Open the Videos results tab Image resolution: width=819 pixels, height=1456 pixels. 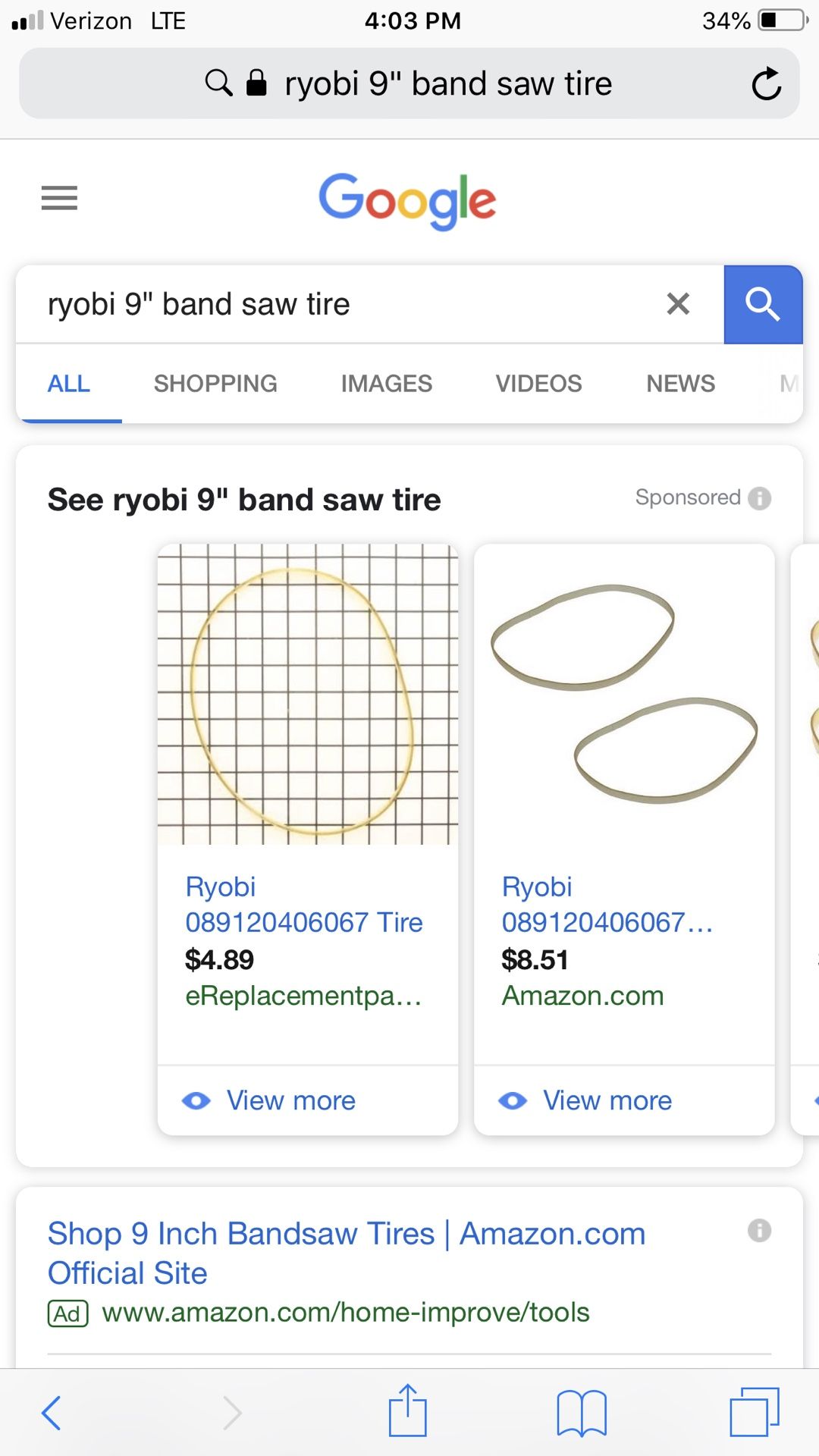(x=538, y=384)
